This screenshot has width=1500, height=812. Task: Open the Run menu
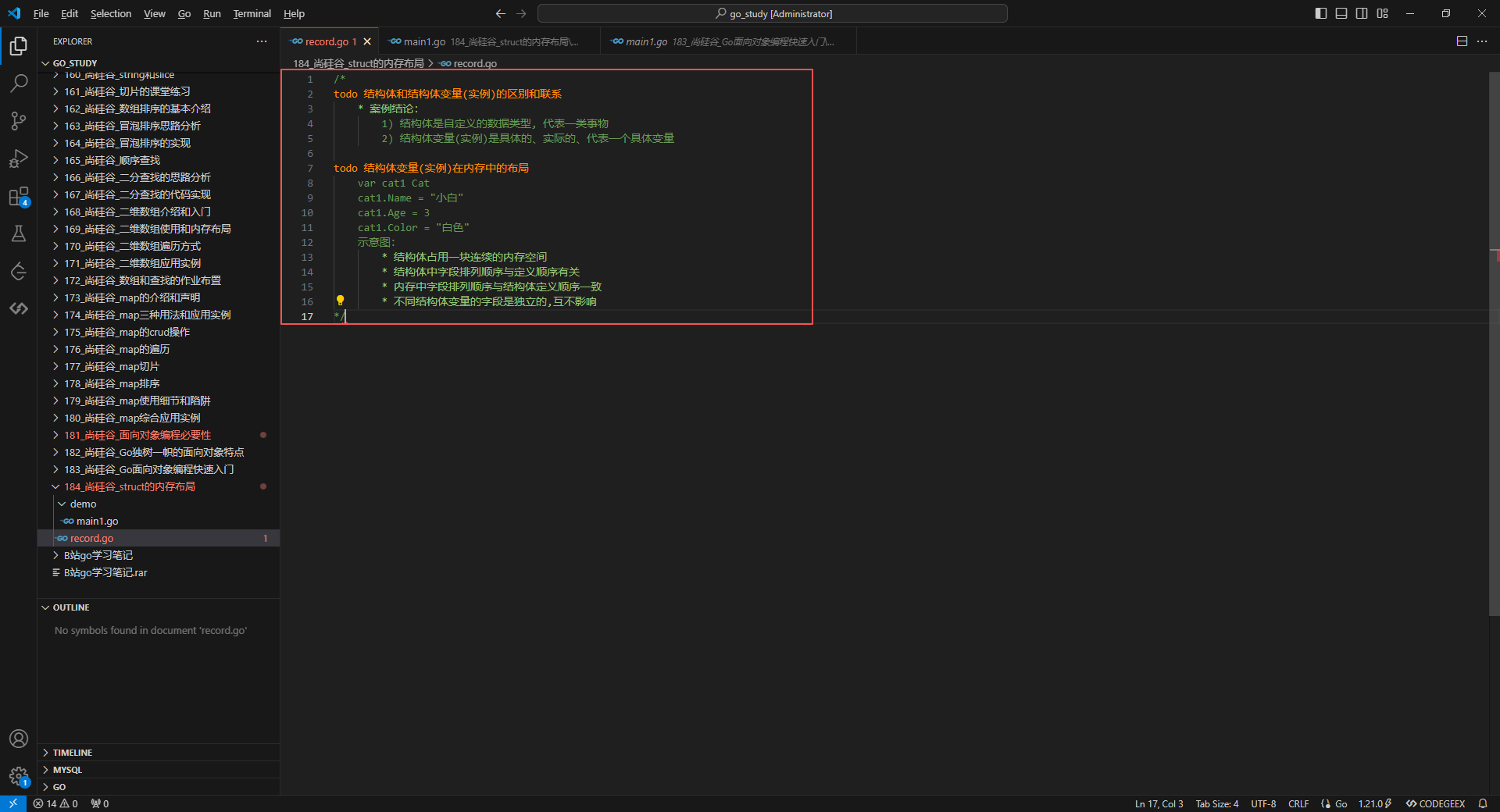212,13
